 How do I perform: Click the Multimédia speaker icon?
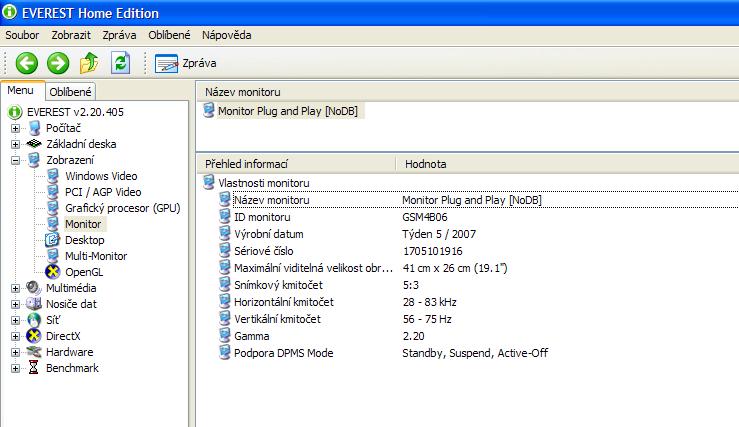(34, 287)
